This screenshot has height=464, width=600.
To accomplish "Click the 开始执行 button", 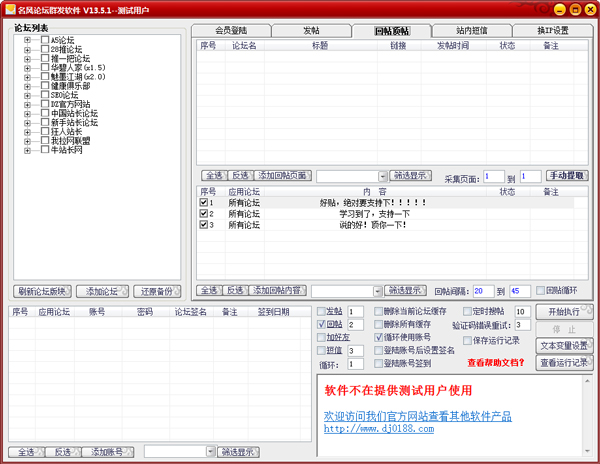I will pyautogui.click(x=564, y=312).
